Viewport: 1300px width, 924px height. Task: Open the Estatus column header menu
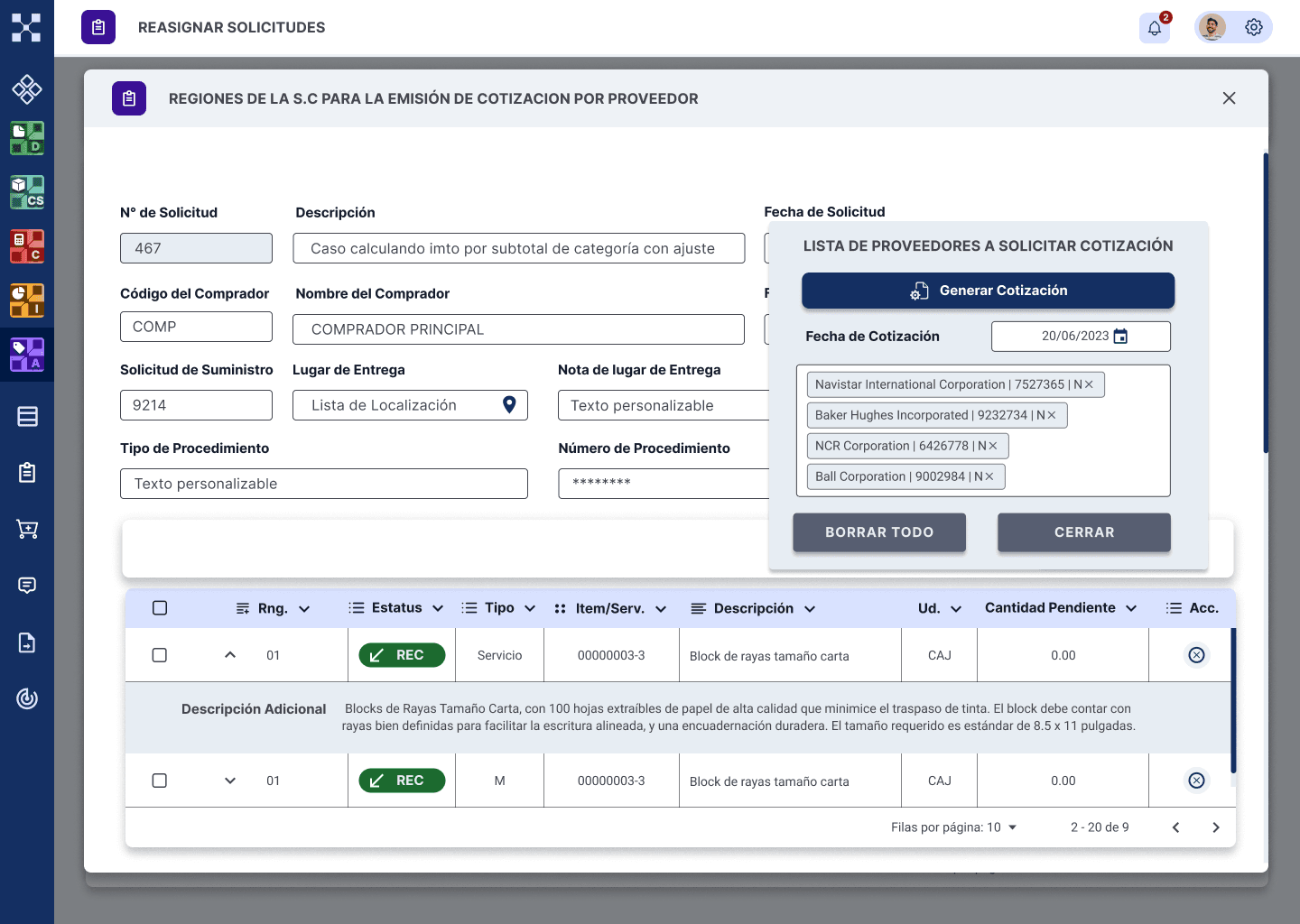click(x=438, y=608)
